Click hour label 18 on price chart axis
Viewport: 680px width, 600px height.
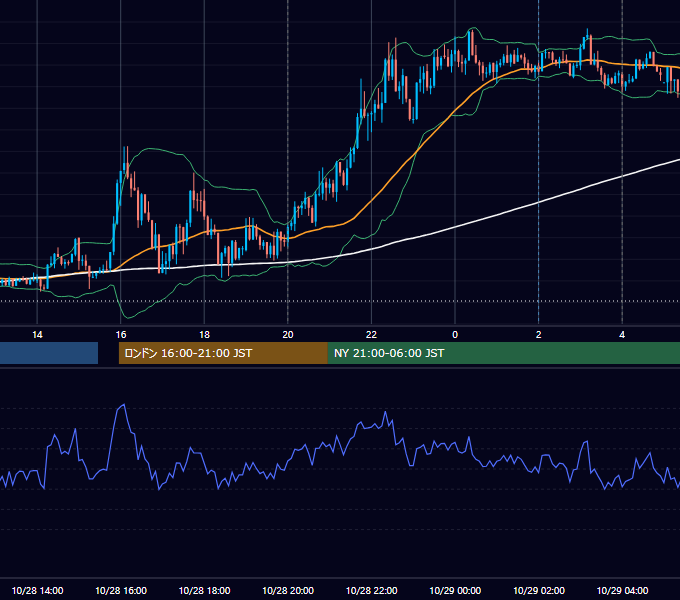coord(204,335)
